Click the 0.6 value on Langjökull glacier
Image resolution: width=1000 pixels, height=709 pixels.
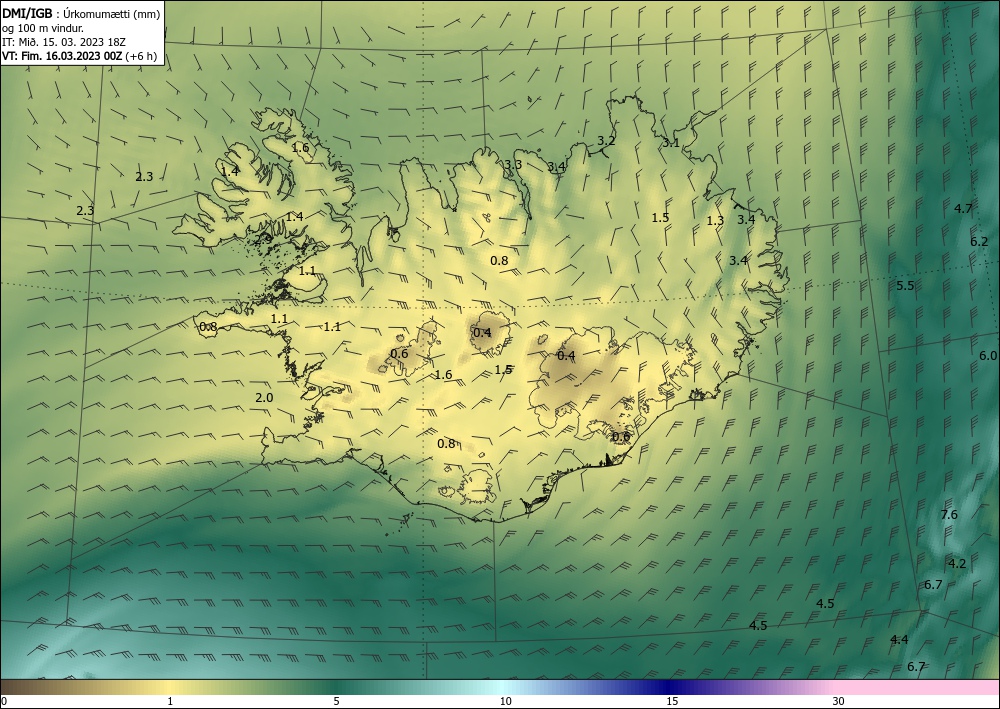point(399,354)
